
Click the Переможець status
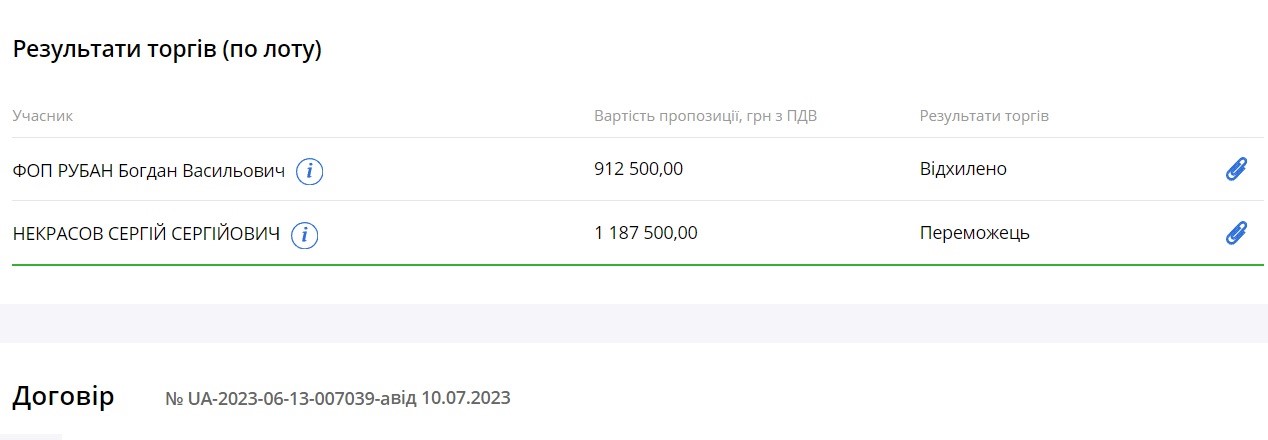point(974,233)
